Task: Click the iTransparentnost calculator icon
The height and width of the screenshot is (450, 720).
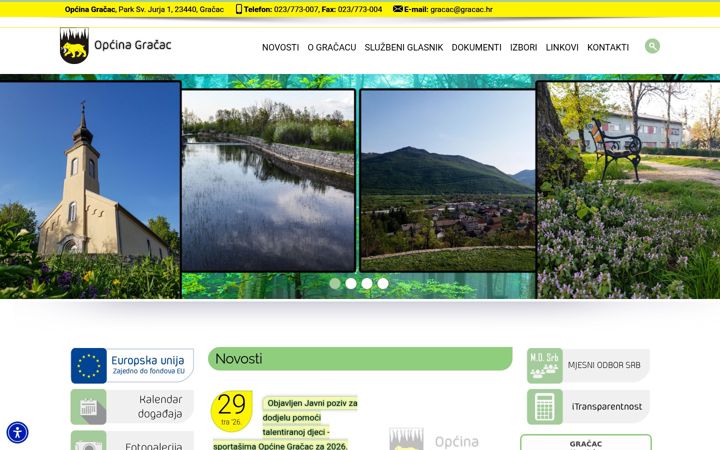Action: point(545,407)
